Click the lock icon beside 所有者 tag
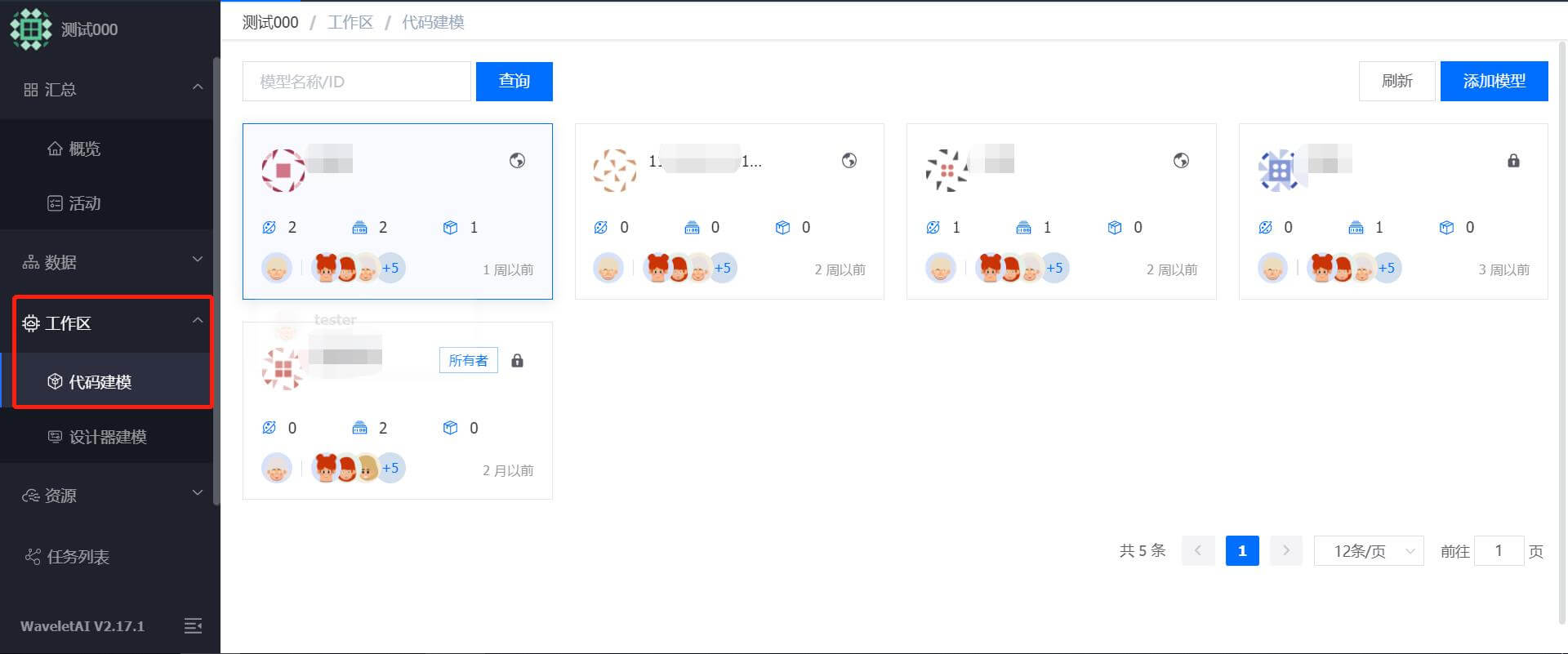Screen dimensions: 1568x654 tap(517, 361)
